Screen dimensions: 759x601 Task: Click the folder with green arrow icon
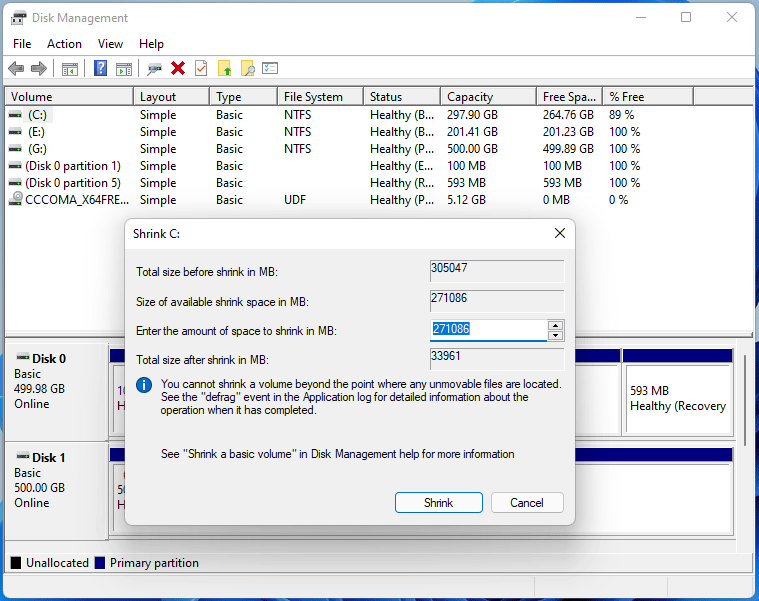tap(225, 69)
